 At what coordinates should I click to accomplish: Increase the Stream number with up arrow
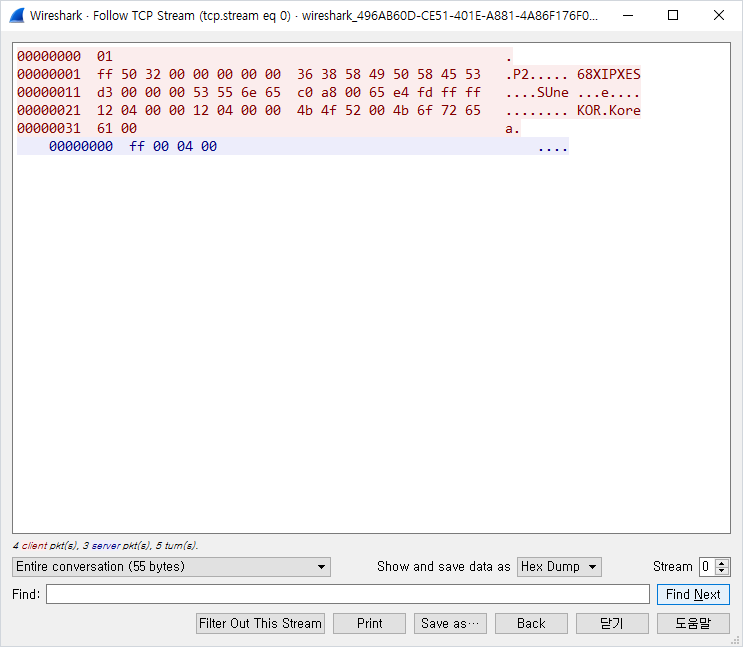[x=722, y=563]
